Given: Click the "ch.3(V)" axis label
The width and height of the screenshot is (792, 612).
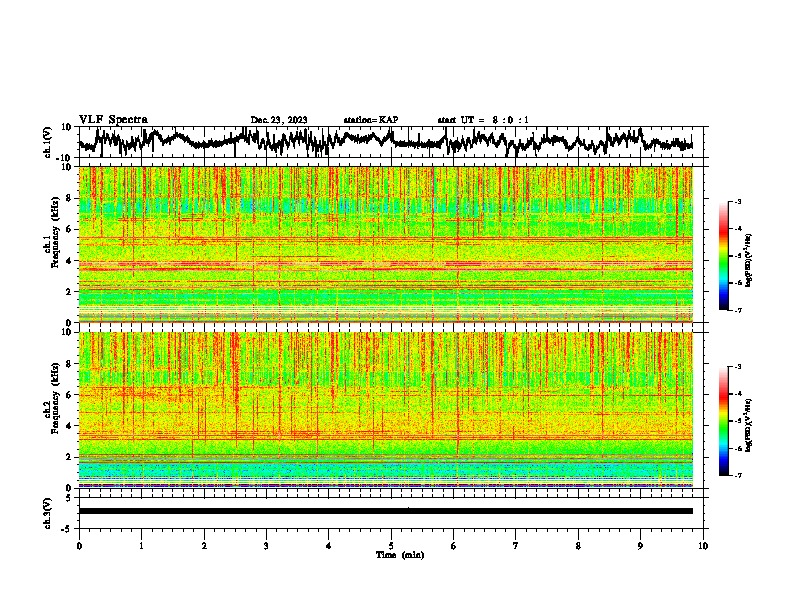Looking at the screenshot, I should [48, 513].
